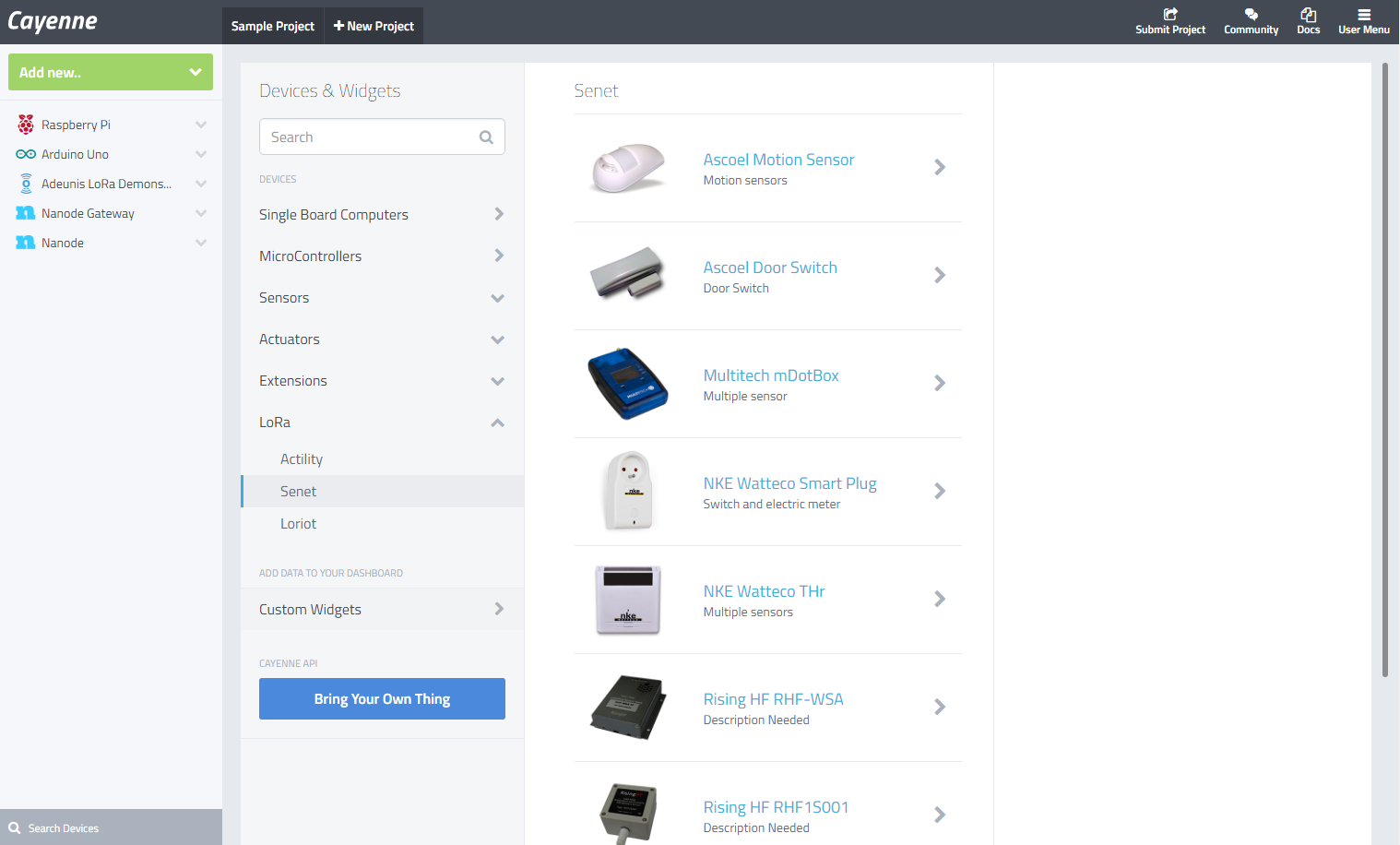Click the New Project tab
The width and height of the screenshot is (1400, 845).
pyautogui.click(x=374, y=26)
